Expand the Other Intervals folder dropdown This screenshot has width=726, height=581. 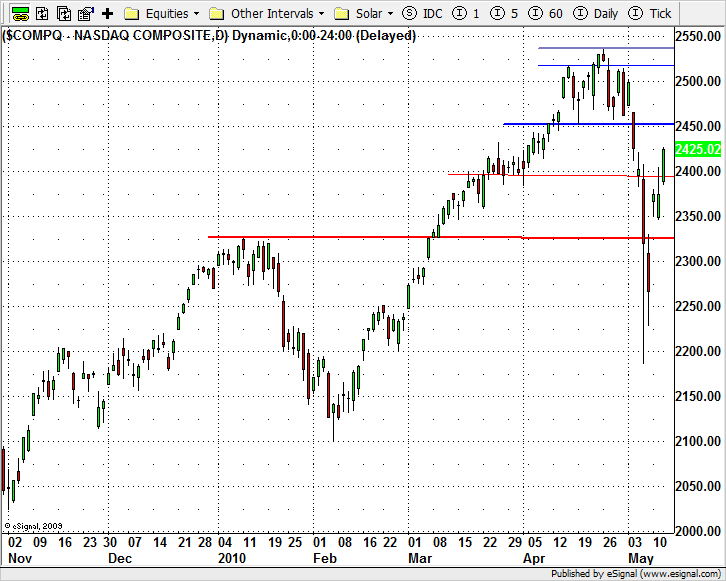(x=267, y=13)
